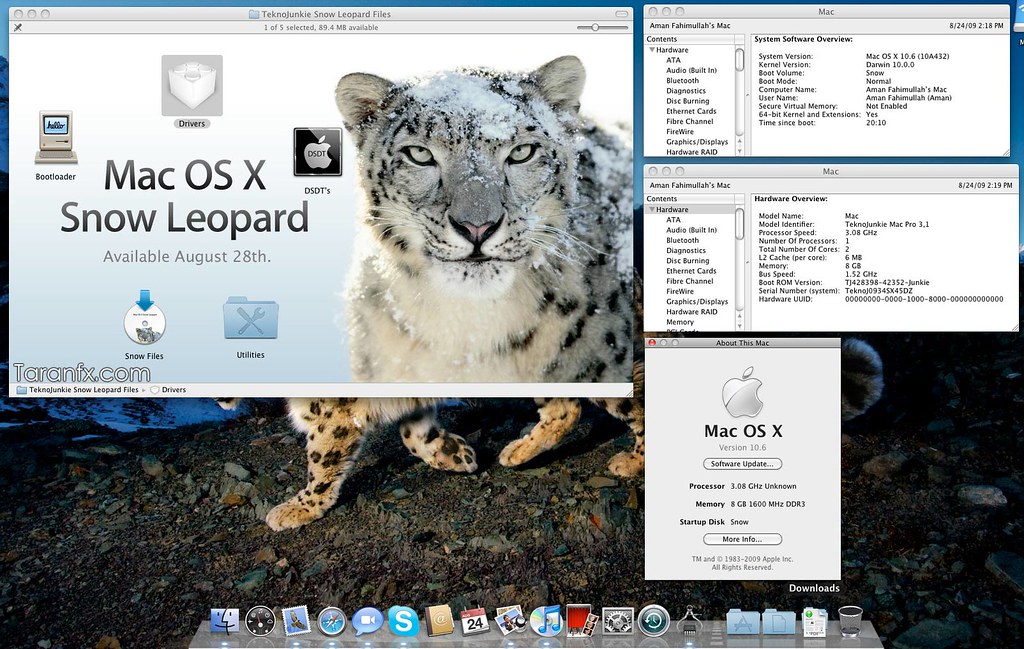Viewport: 1024px width, 649px height.
Task: Open Photo Booth from the dock
Action: (582, 621)
